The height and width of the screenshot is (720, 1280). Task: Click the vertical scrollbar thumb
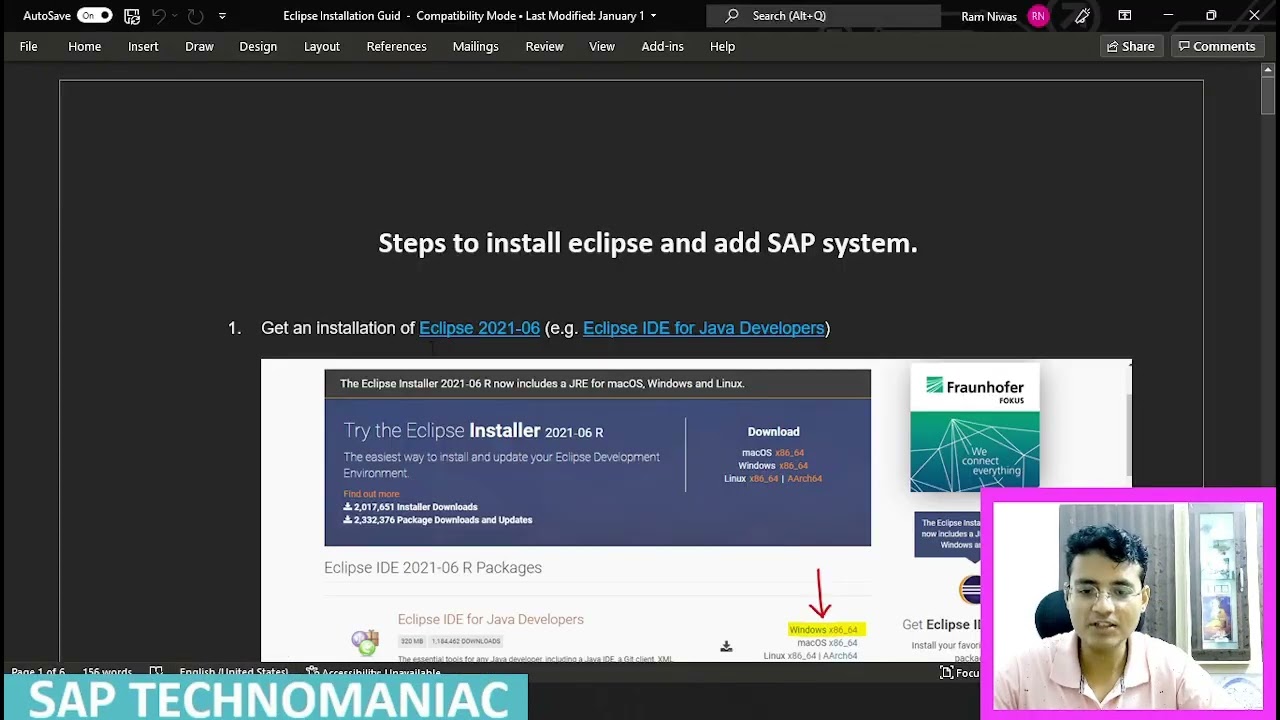coord(1267,97)
